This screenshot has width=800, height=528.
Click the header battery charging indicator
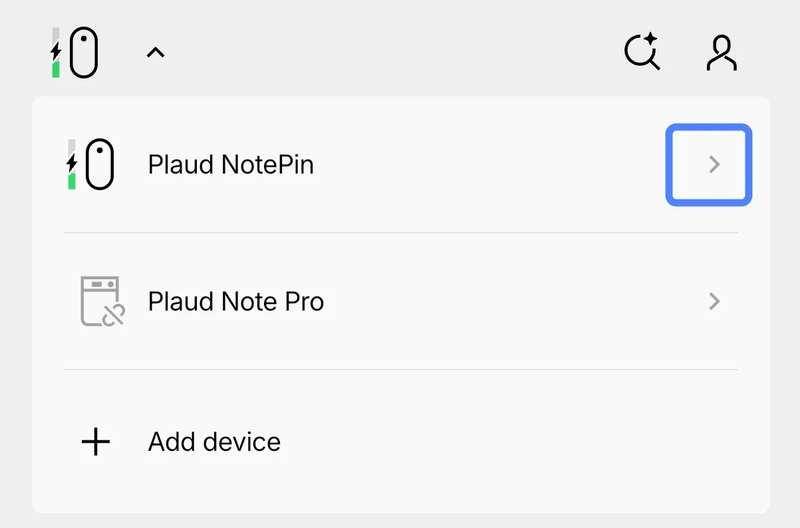(x=57, y=52)
